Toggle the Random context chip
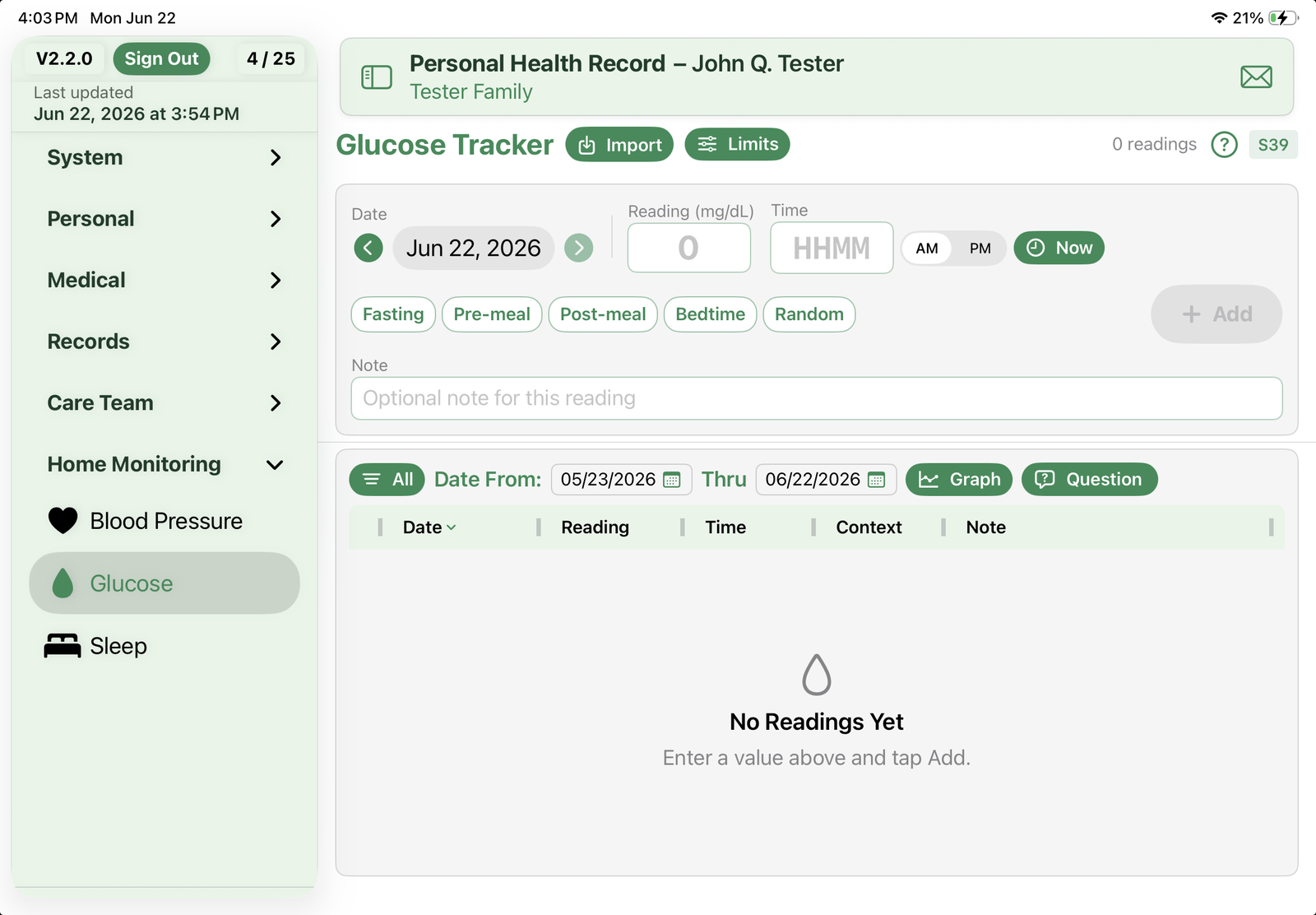The height and width of the screenshot is (915, 1316). 809,314
